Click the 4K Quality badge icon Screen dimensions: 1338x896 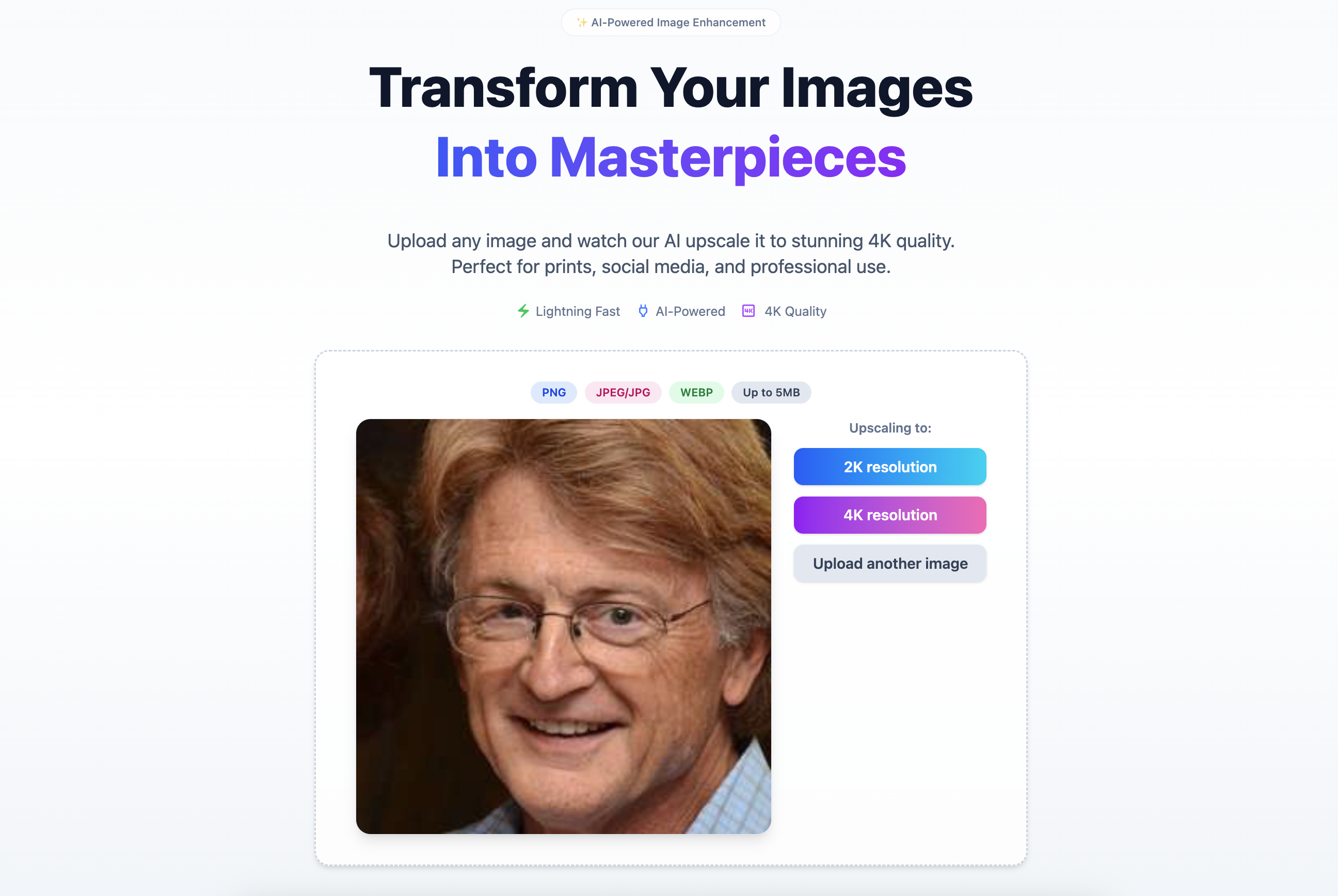click(748, 311)
